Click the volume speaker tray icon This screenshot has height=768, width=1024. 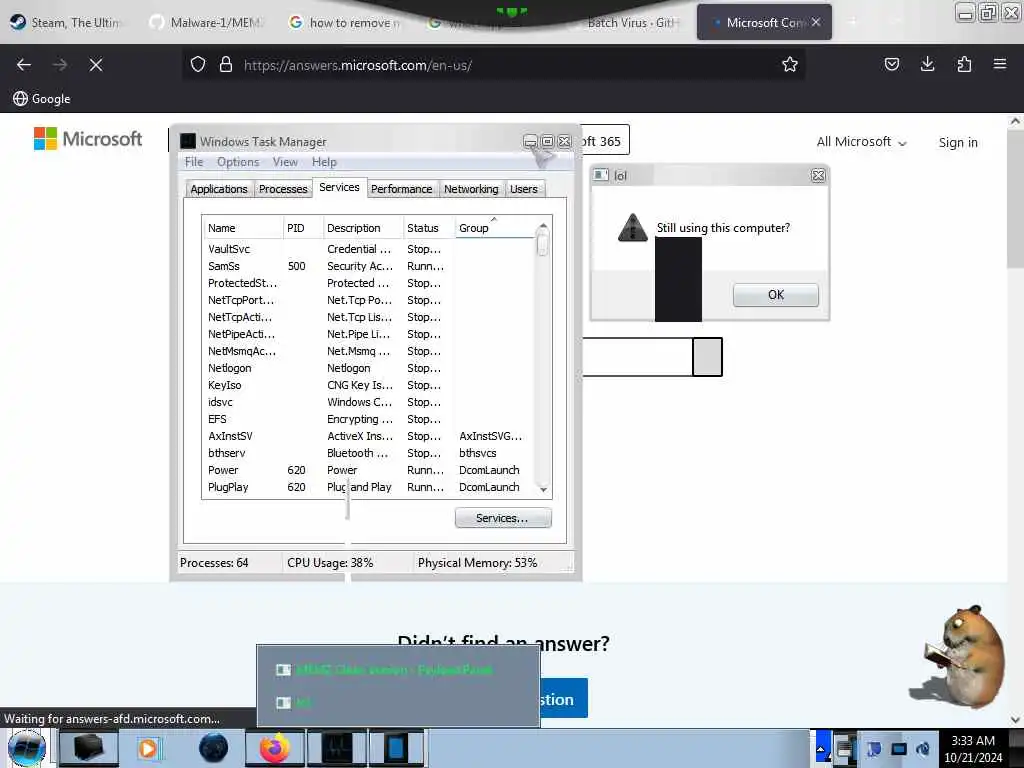[923, 748]
